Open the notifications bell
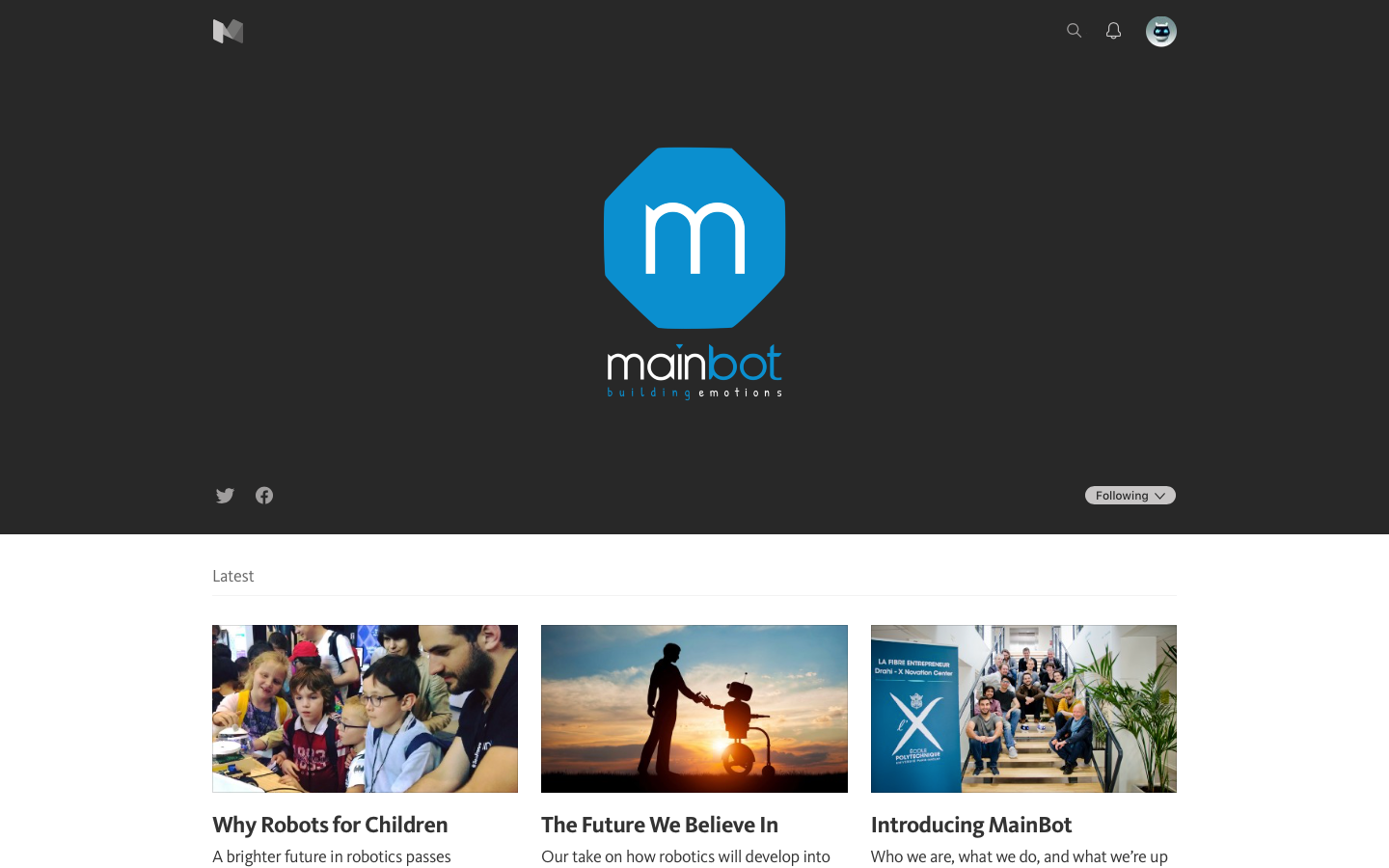Image resolution: width=1389 pixels, height=868 pixels. (x=1113, y=31)
